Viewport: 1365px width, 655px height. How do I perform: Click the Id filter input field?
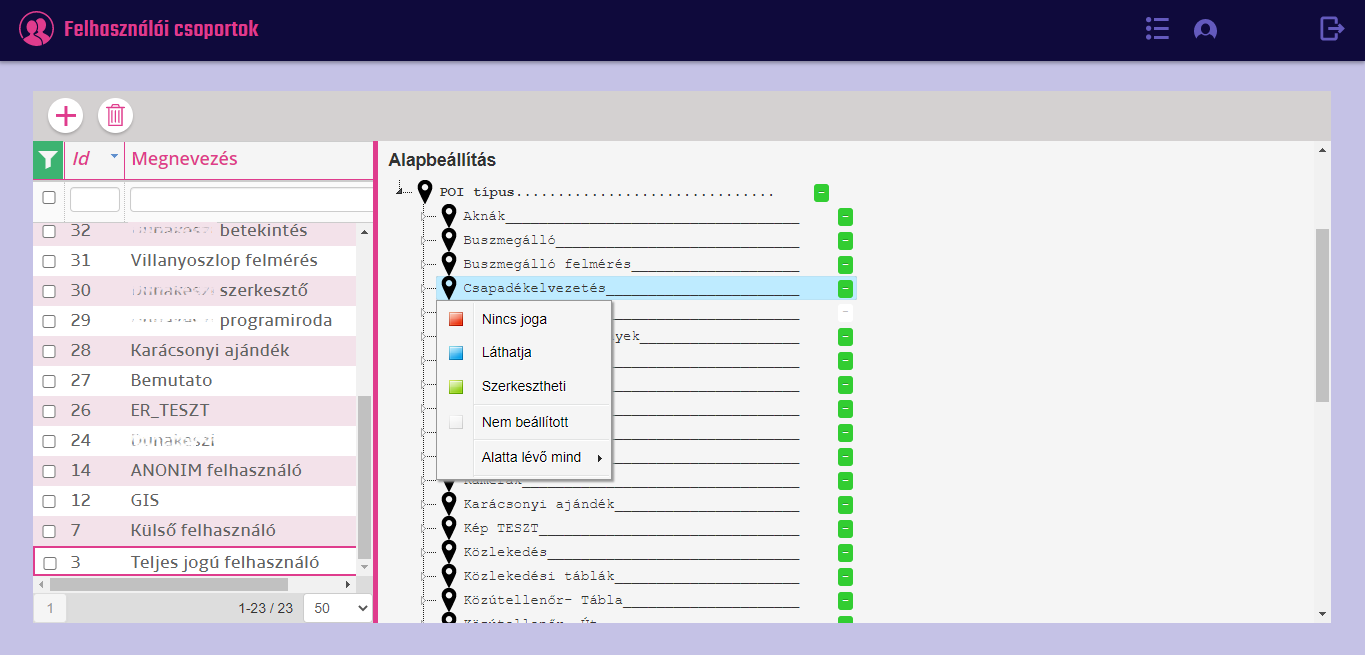point(94,200)
